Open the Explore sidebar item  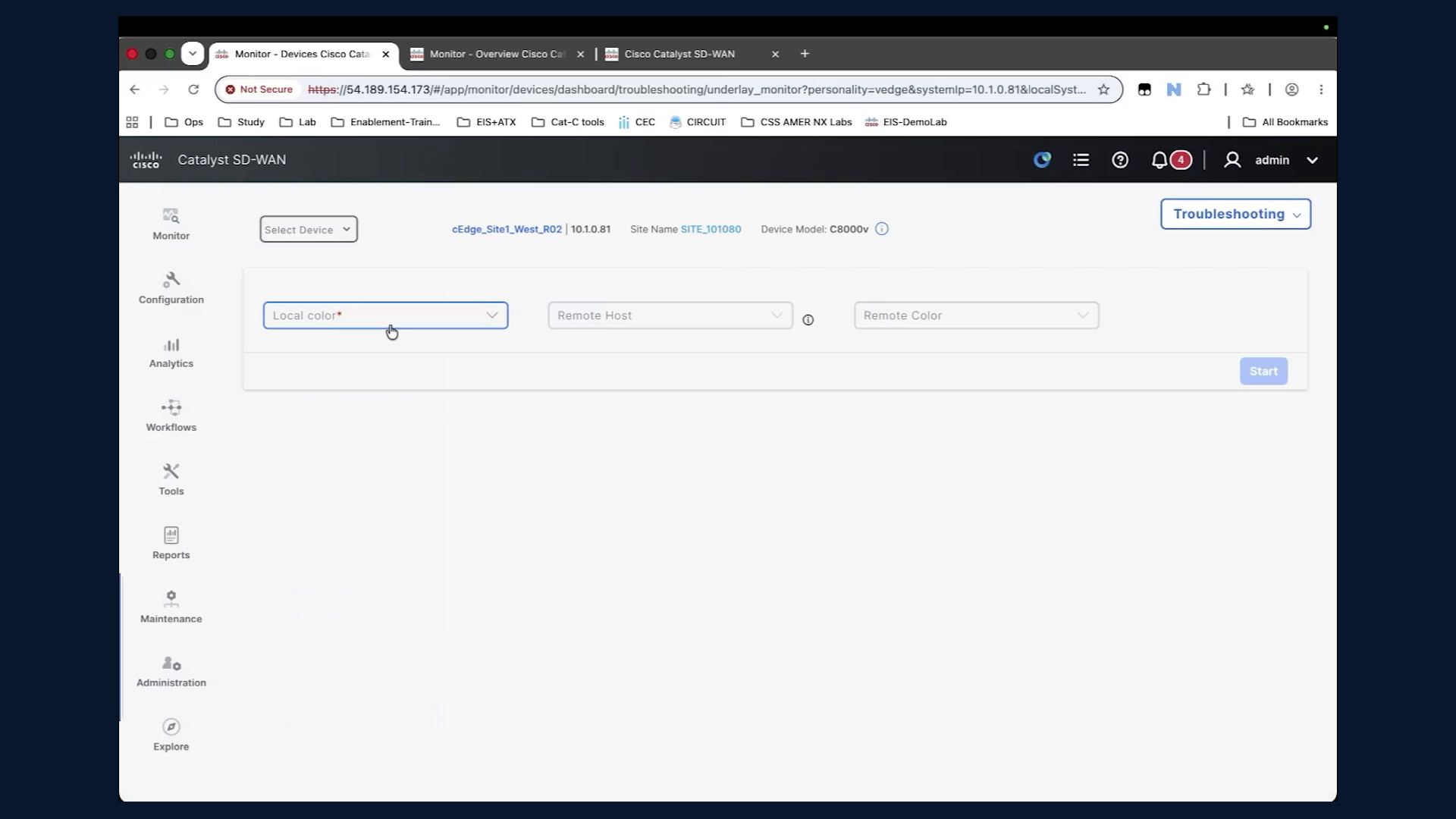tap(171, 736)
